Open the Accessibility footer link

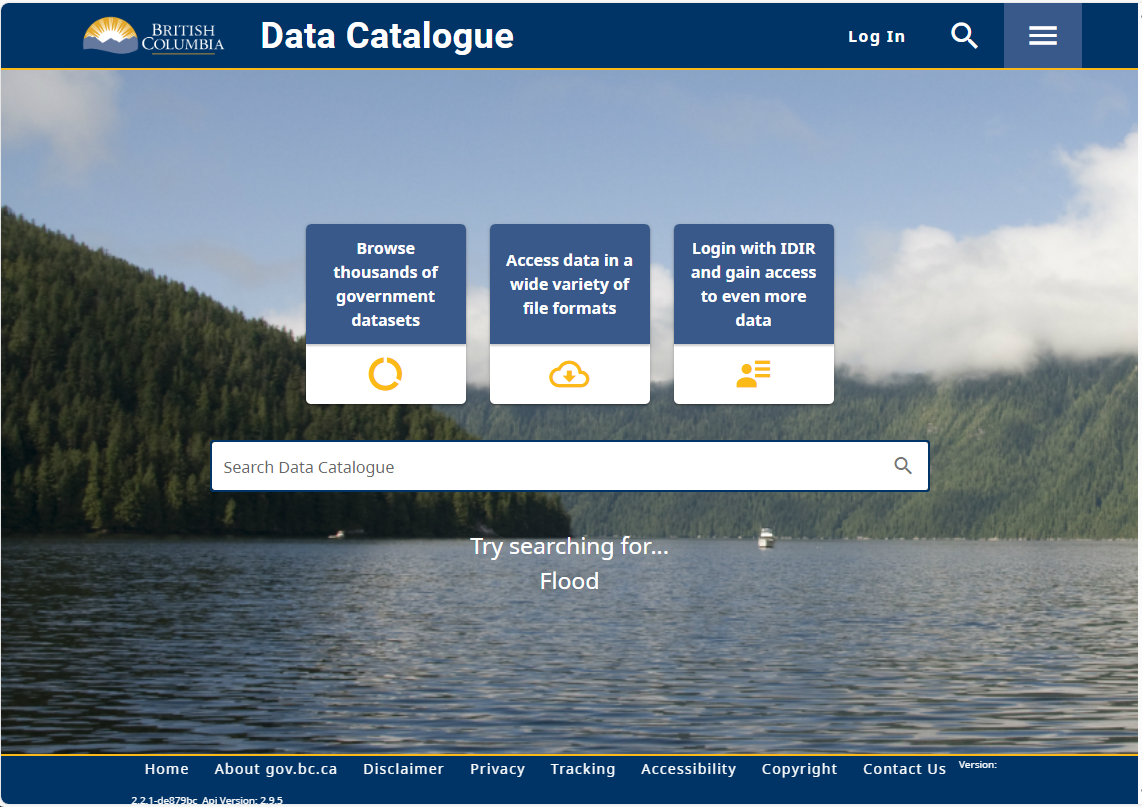pyautogui.click(x=688, y=769)
